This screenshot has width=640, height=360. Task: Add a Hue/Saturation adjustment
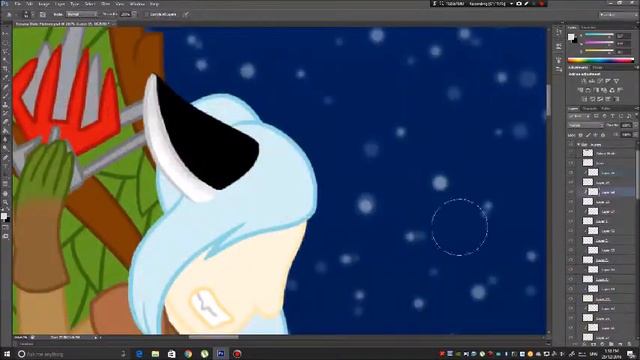(x=580, y=90)
